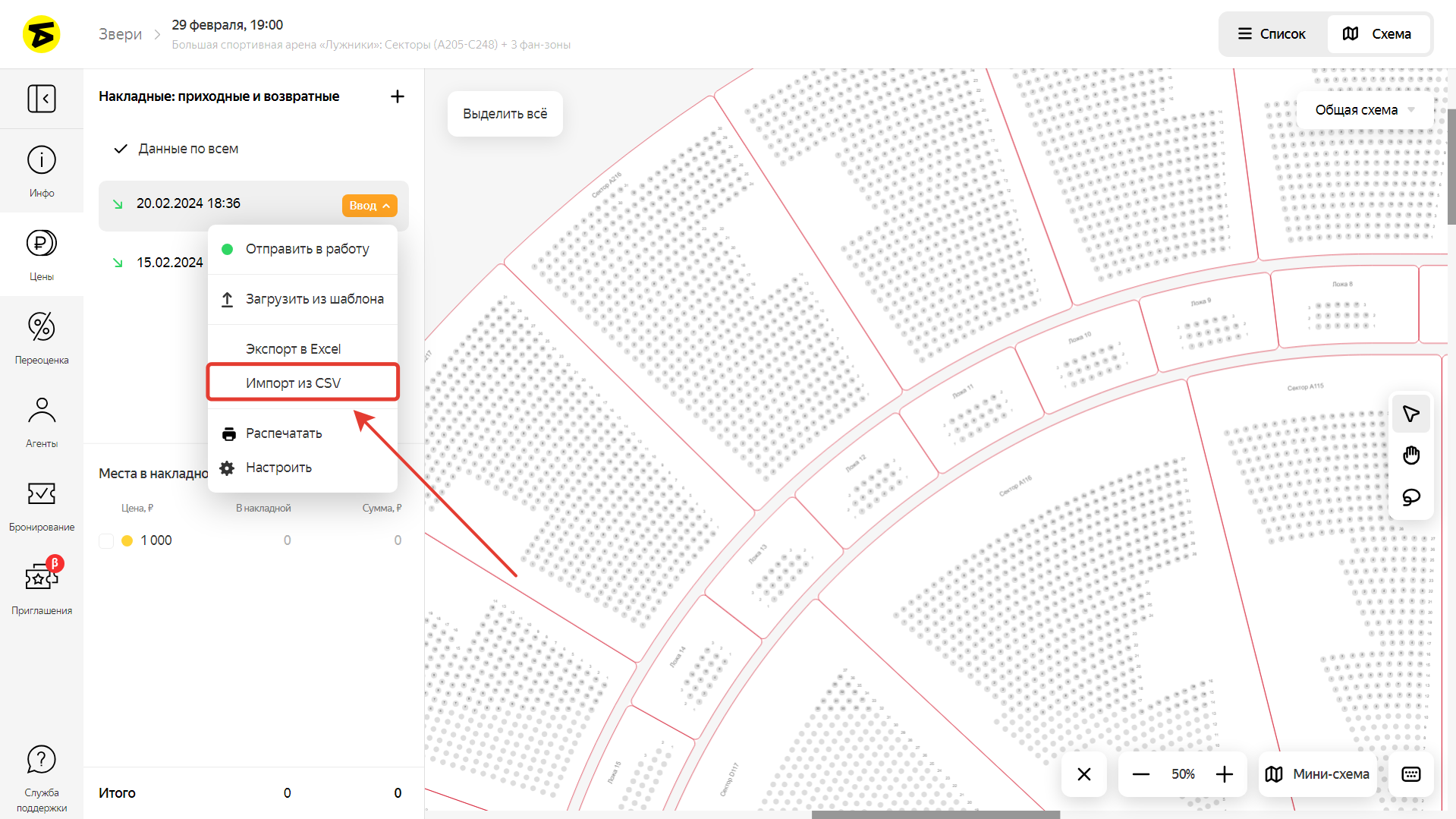Zoom in with the plus button
The height and width of the screenshot is (819, 1456).
click(x=1224, y=774)
